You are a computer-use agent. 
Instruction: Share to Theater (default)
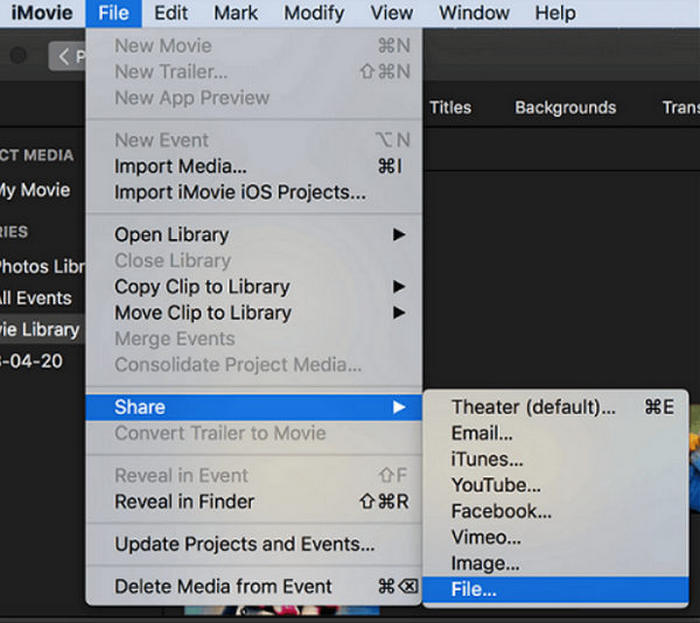tap(555, 407)
